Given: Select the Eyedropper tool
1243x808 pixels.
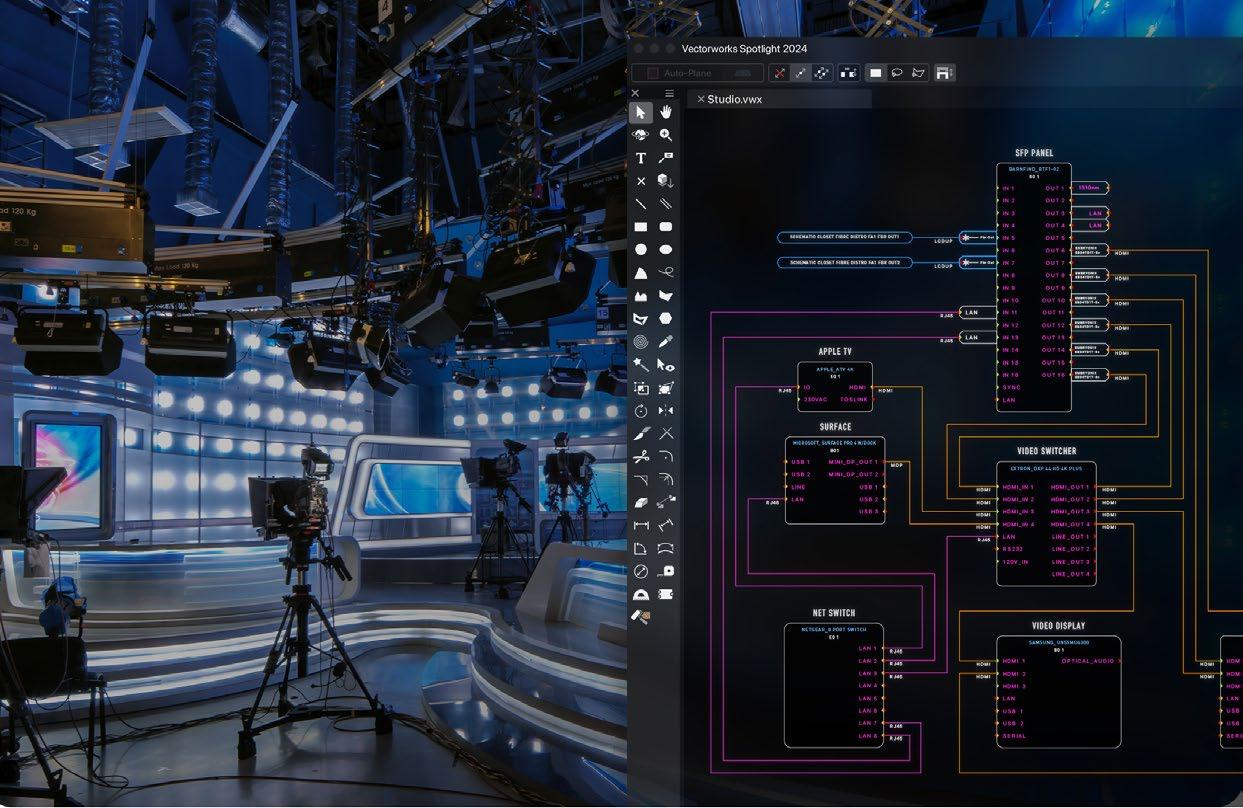Looking at the screenshot, I should tap(666, 342).
